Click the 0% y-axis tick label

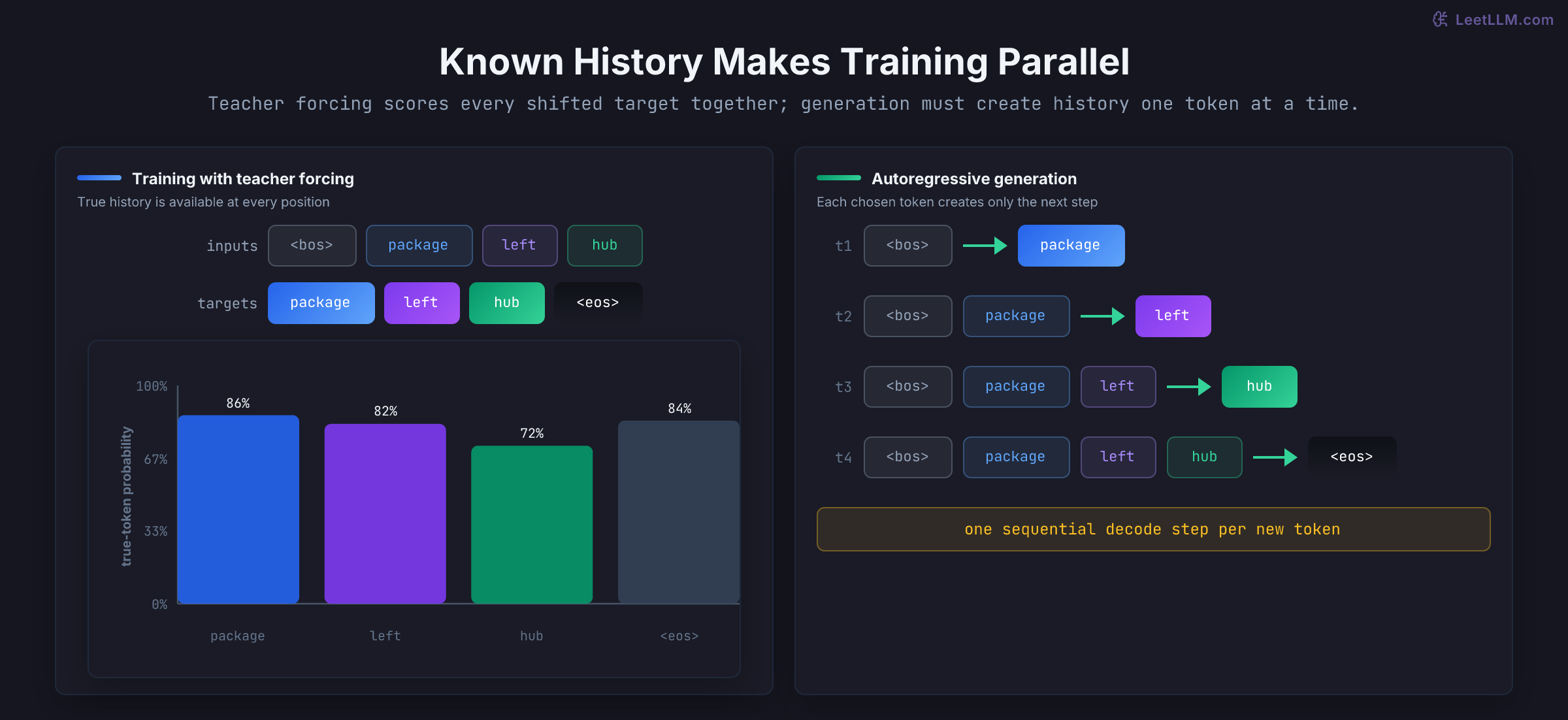pos(159,604)
